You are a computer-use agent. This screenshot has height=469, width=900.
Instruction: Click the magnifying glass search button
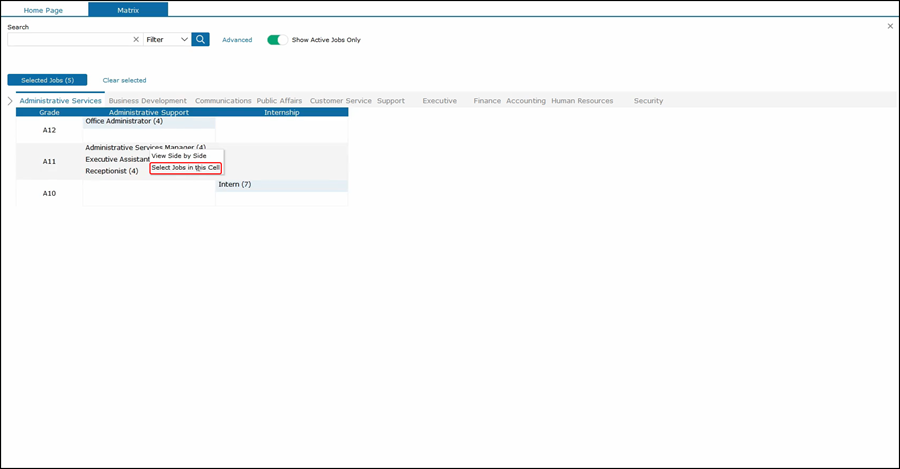200,39
